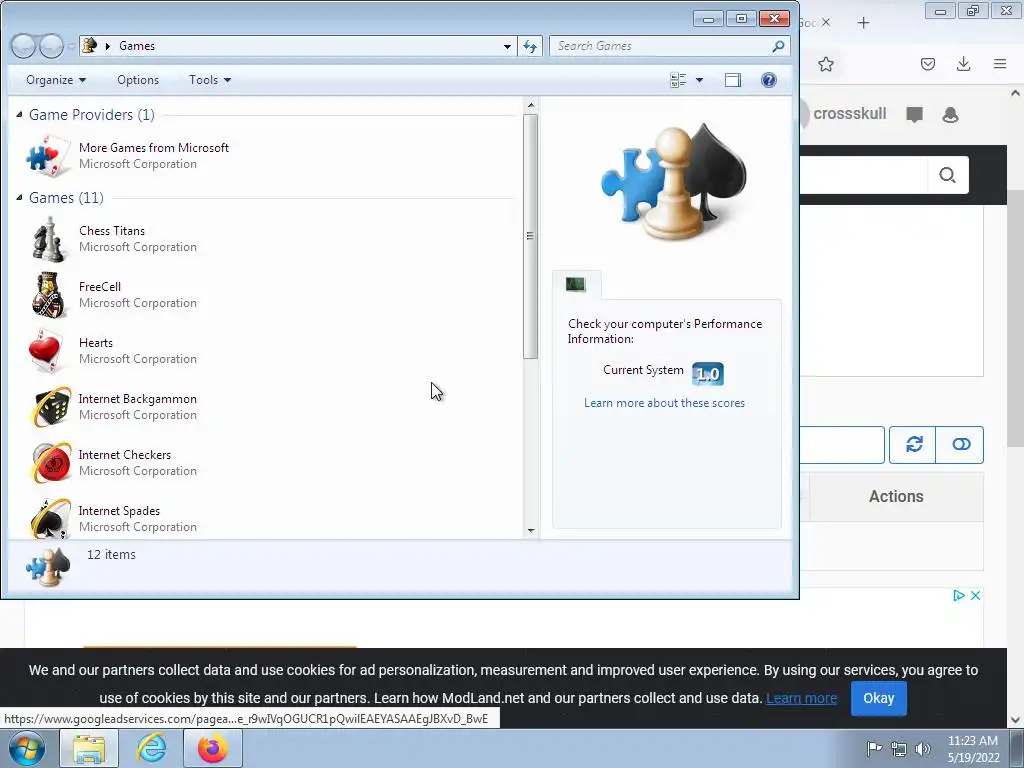
Task: Launch FreeCell from its card icon
Action: coord(48,295)
